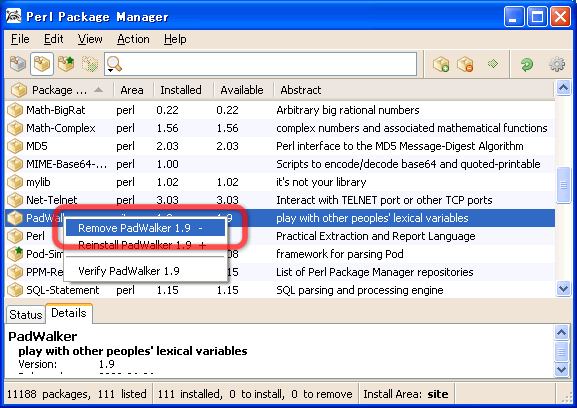Click the View packages to install/remove icon
Image resolution: width=577 pixels, height=408 pixels.
[90, 64]
